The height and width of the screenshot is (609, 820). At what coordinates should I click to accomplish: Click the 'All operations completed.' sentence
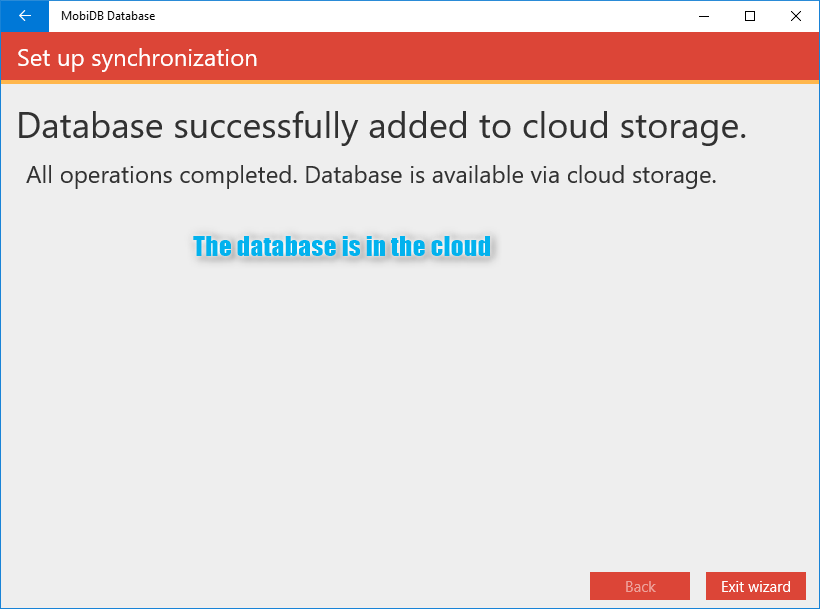[162, 175]
